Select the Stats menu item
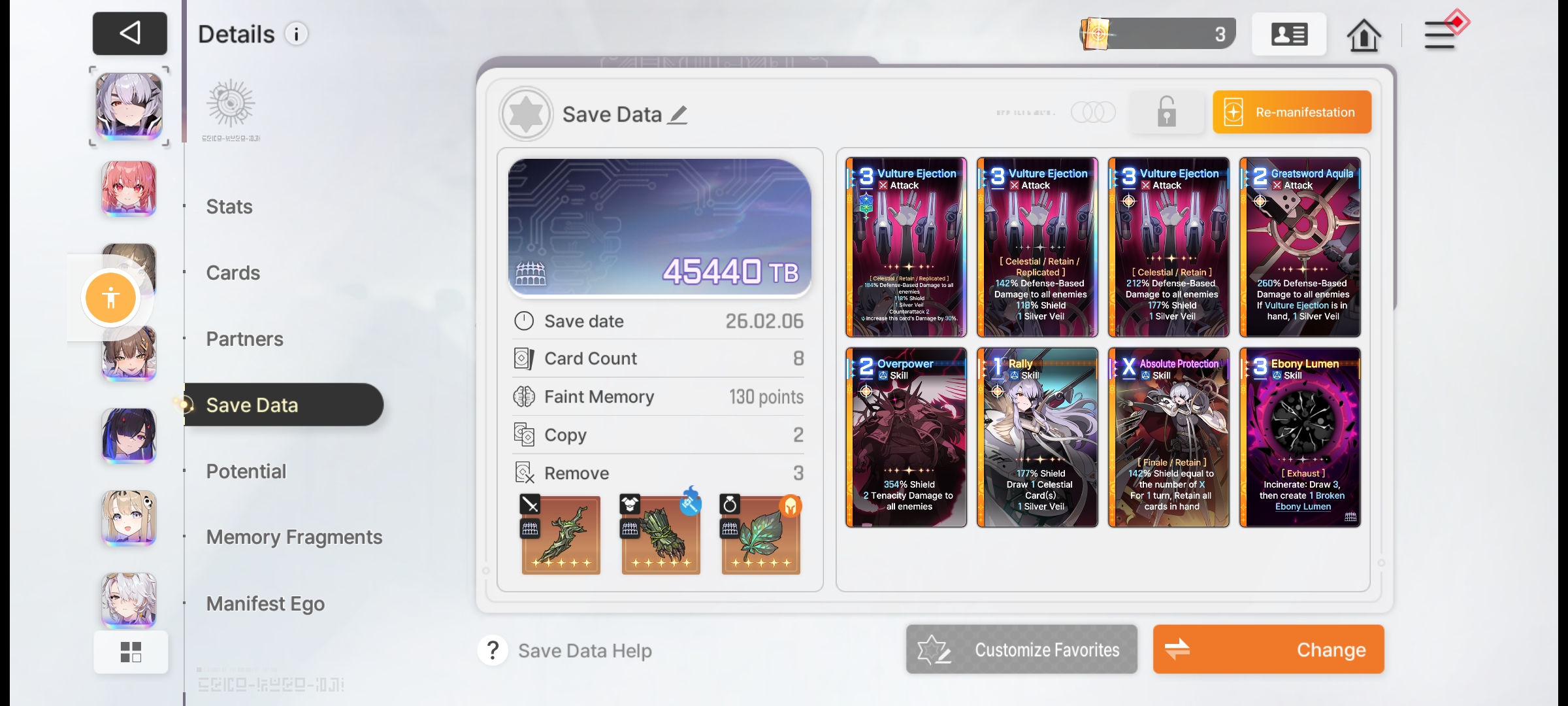The width and height of the screenshot is (1568, 706). 229,207
